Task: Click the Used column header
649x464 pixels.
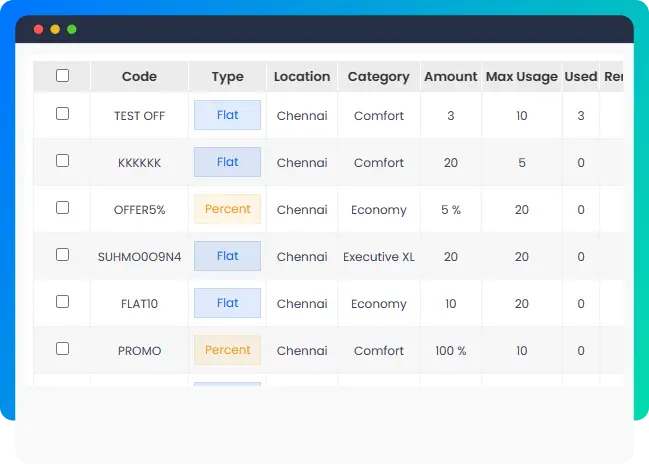Action: (581, 77)
